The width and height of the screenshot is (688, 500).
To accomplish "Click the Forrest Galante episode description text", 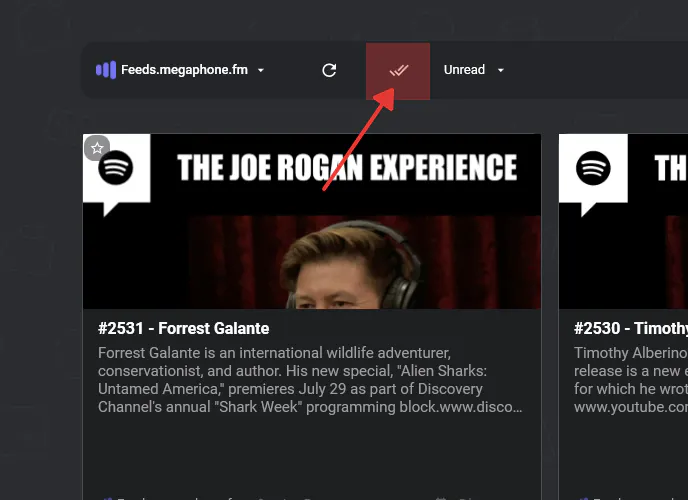I will [x=310, y=380].
